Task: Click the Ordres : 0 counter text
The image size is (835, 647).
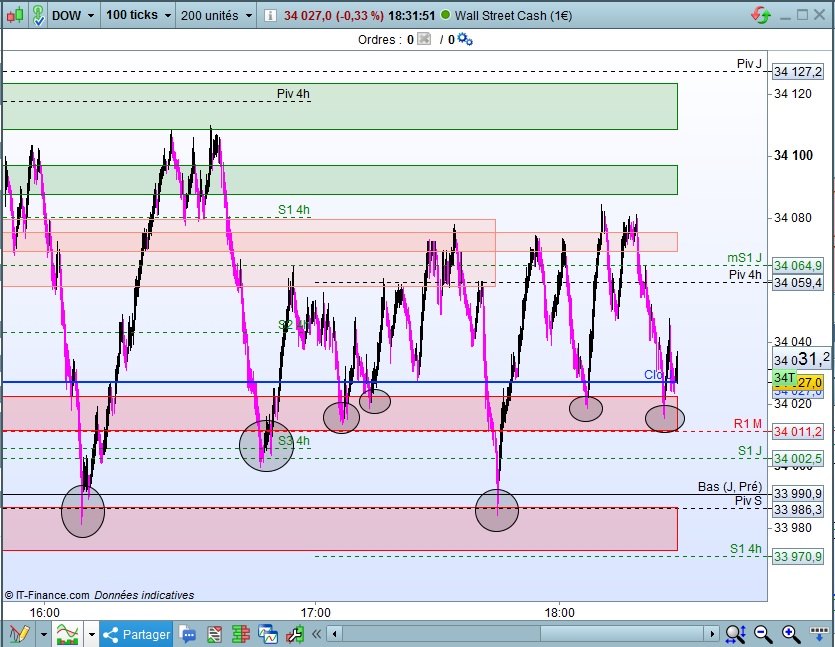Action: [x=386, y=39]
